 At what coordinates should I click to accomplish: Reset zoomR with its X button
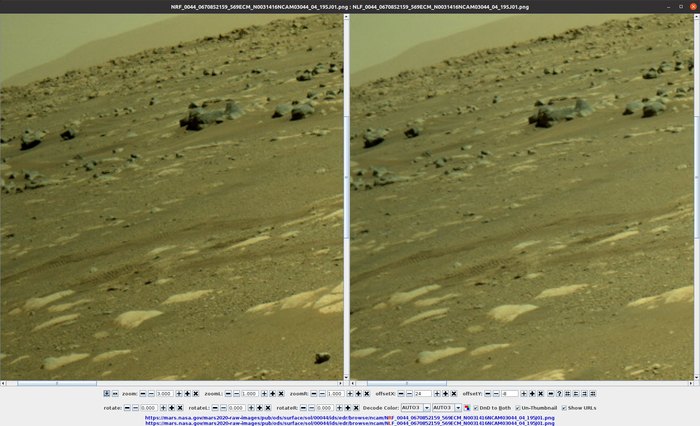(x=367, y=394)
